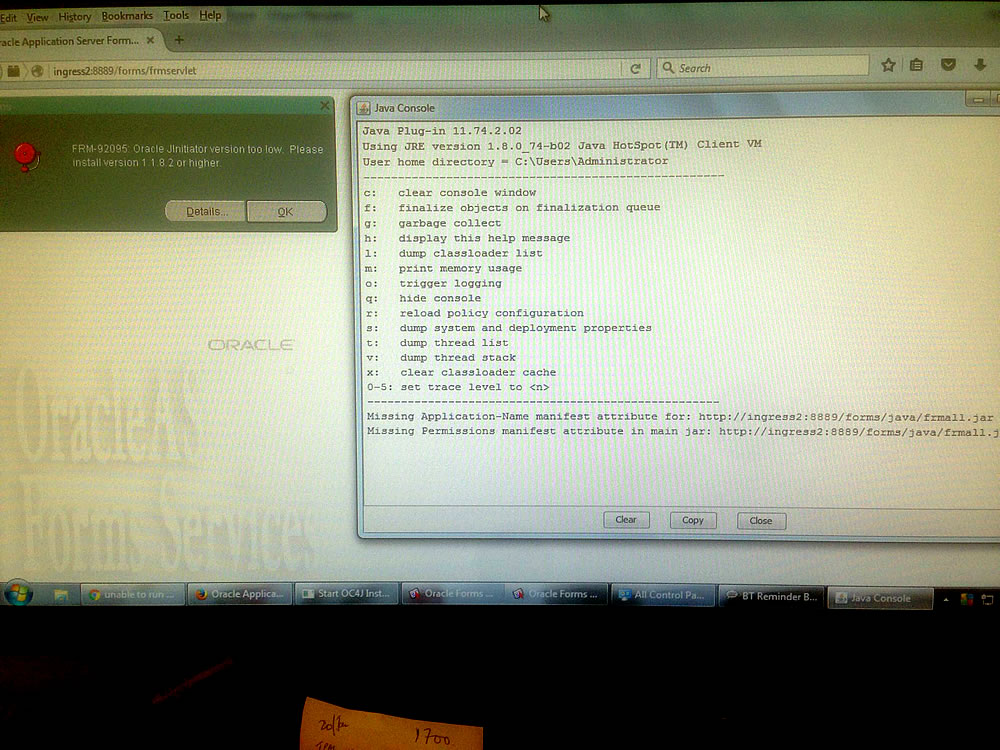Open the Tools menu

[176, 16]
